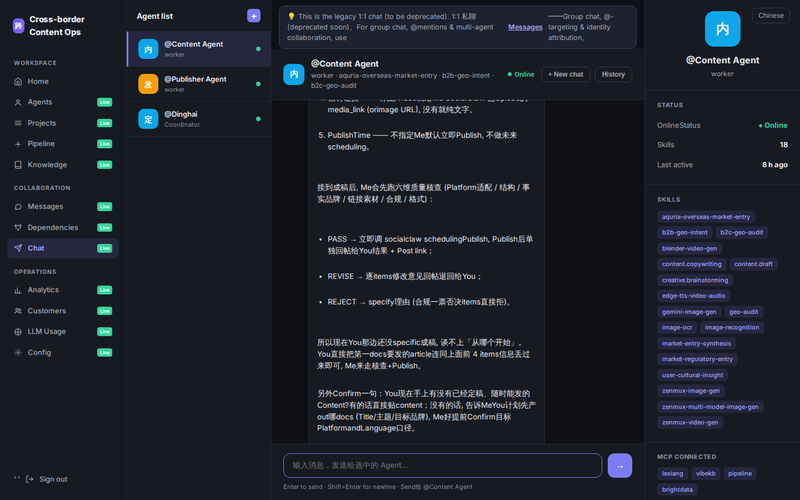Click the LLM Usage globe icon

point(18,332)
